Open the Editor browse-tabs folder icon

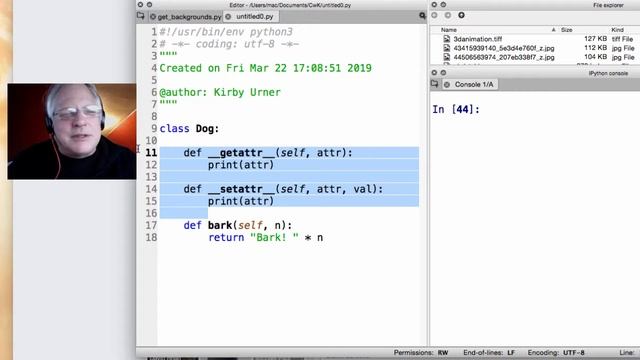141,16
